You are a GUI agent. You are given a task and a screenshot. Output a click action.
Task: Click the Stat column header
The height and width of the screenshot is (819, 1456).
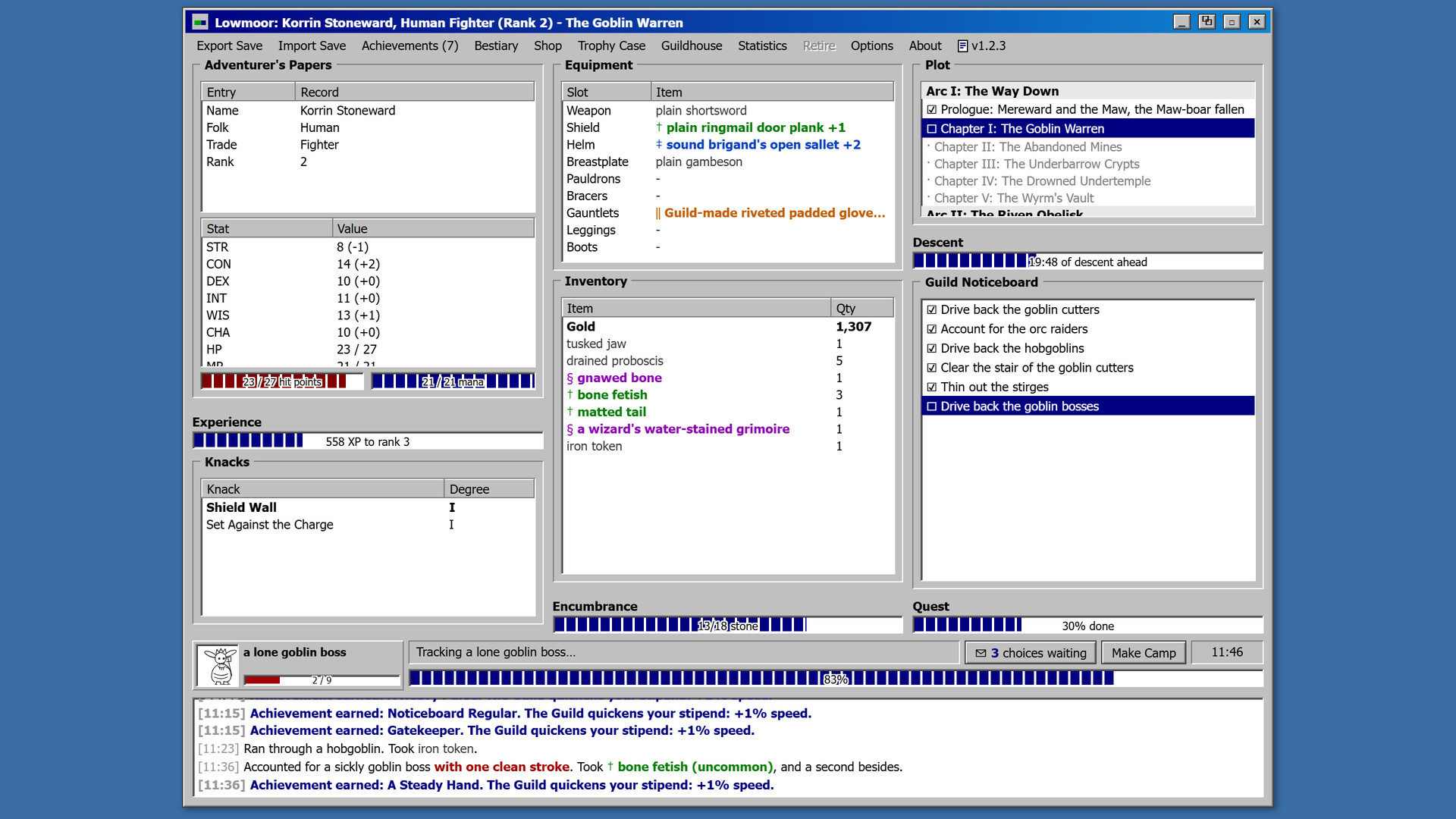266,229
